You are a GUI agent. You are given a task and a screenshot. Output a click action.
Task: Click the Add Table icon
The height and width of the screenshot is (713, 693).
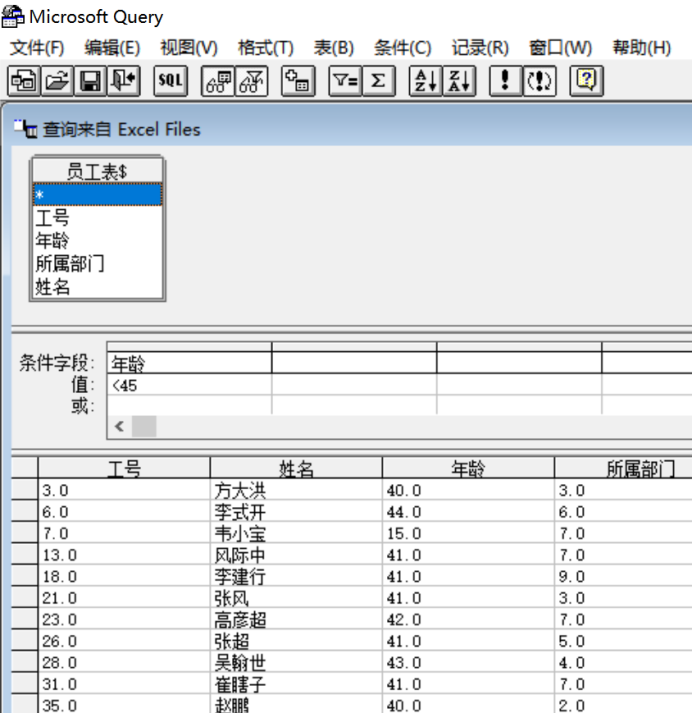tap(298, 81)
